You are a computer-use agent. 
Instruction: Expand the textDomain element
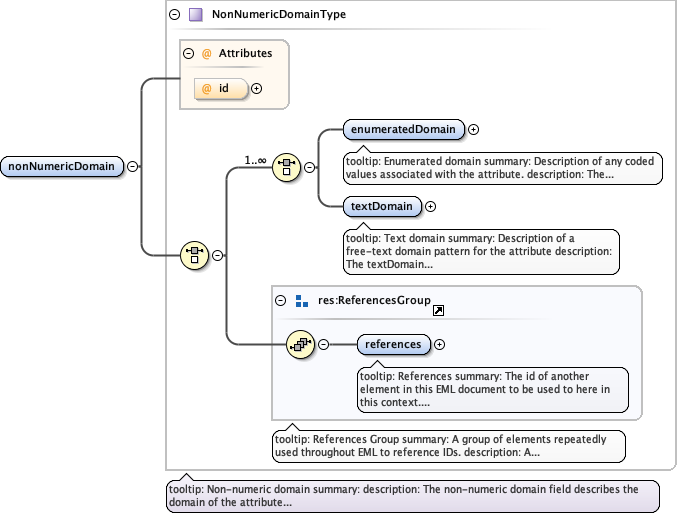[431, 207]
